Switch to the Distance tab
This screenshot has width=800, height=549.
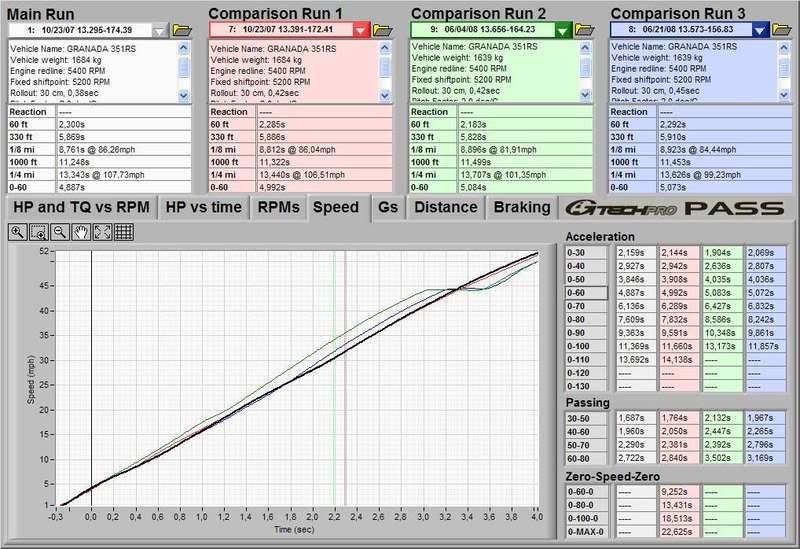pos(445,207)
